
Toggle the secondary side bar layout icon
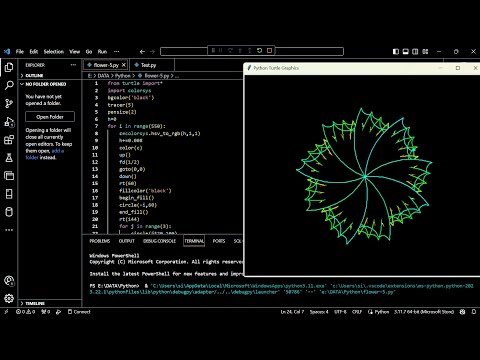tap(415, 52)
